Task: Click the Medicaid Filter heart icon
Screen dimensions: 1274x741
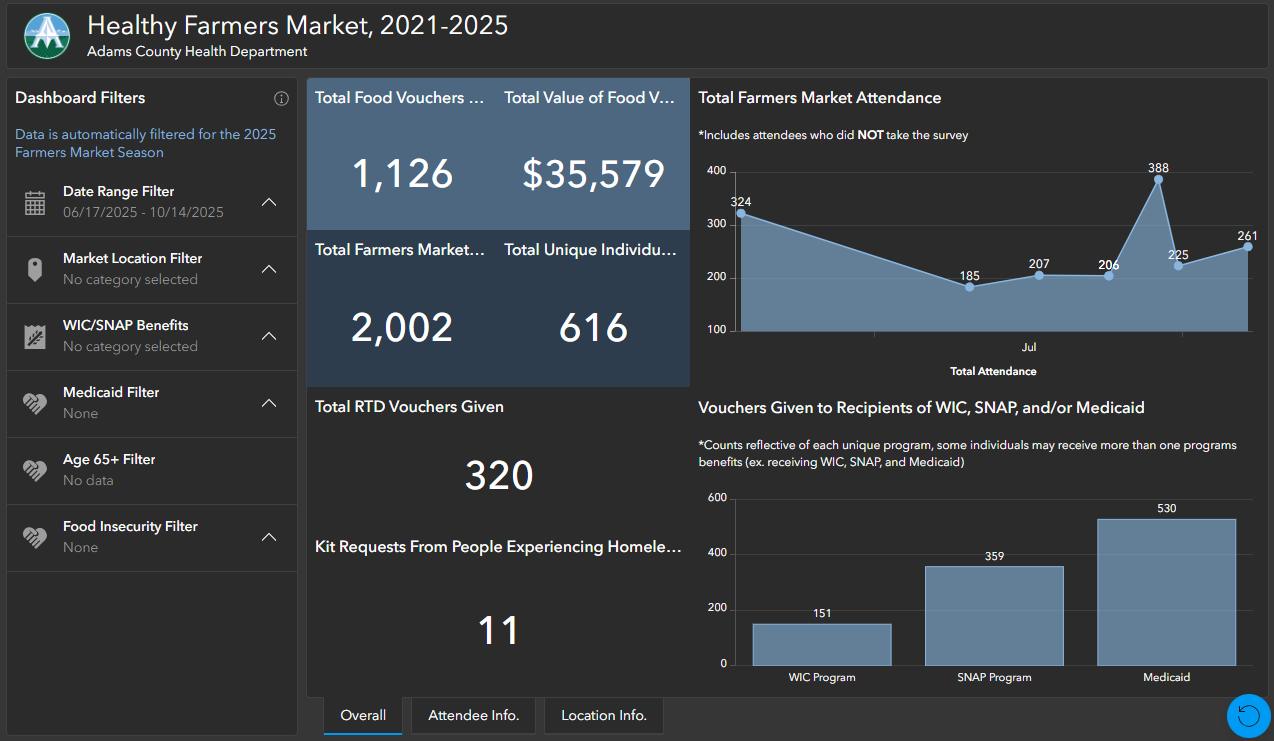Action: pyautogui.click(x=35, y=403)
